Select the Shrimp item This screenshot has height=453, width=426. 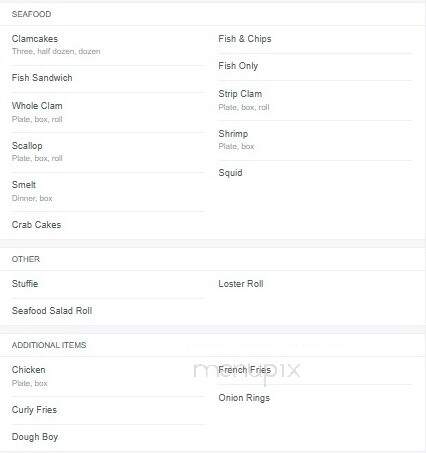tap(233, 134)
